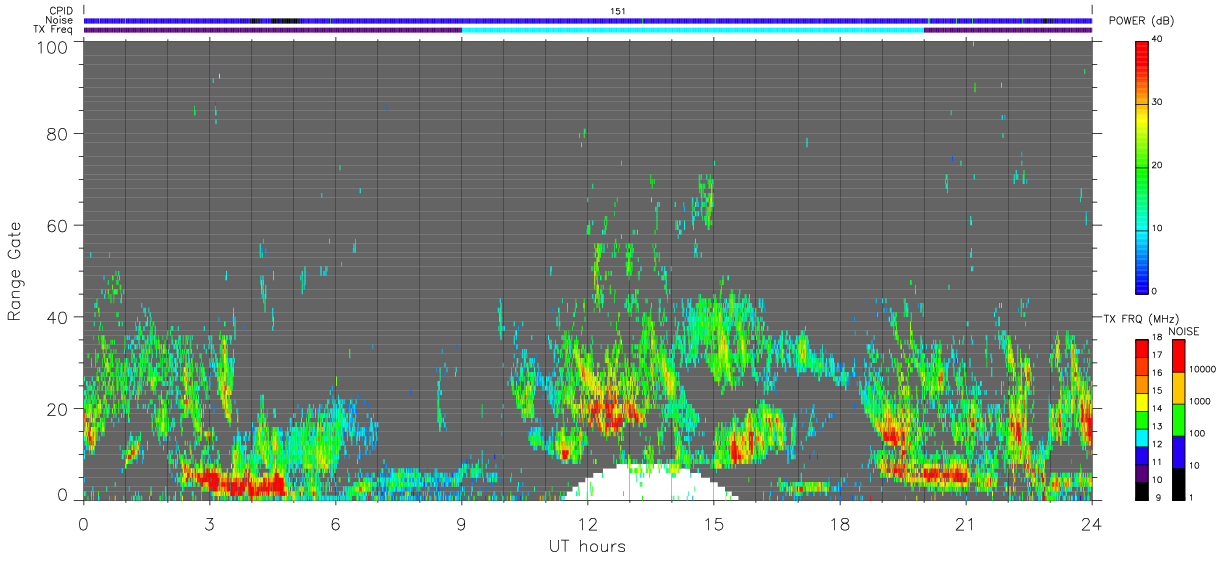
Task: Click the "9" UT hours axis tick
Action: 462,523
